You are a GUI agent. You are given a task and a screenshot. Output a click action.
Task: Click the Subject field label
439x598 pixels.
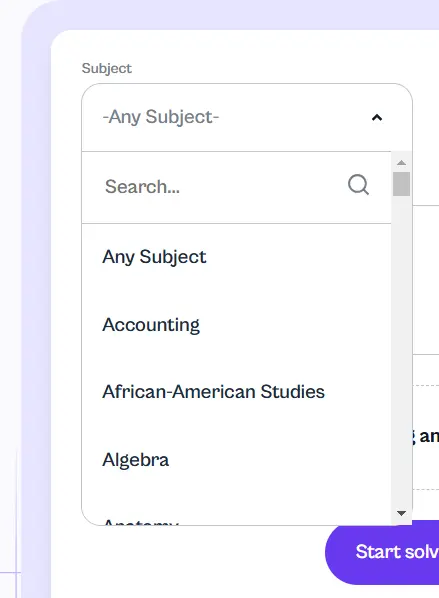(x=107, y=68)
